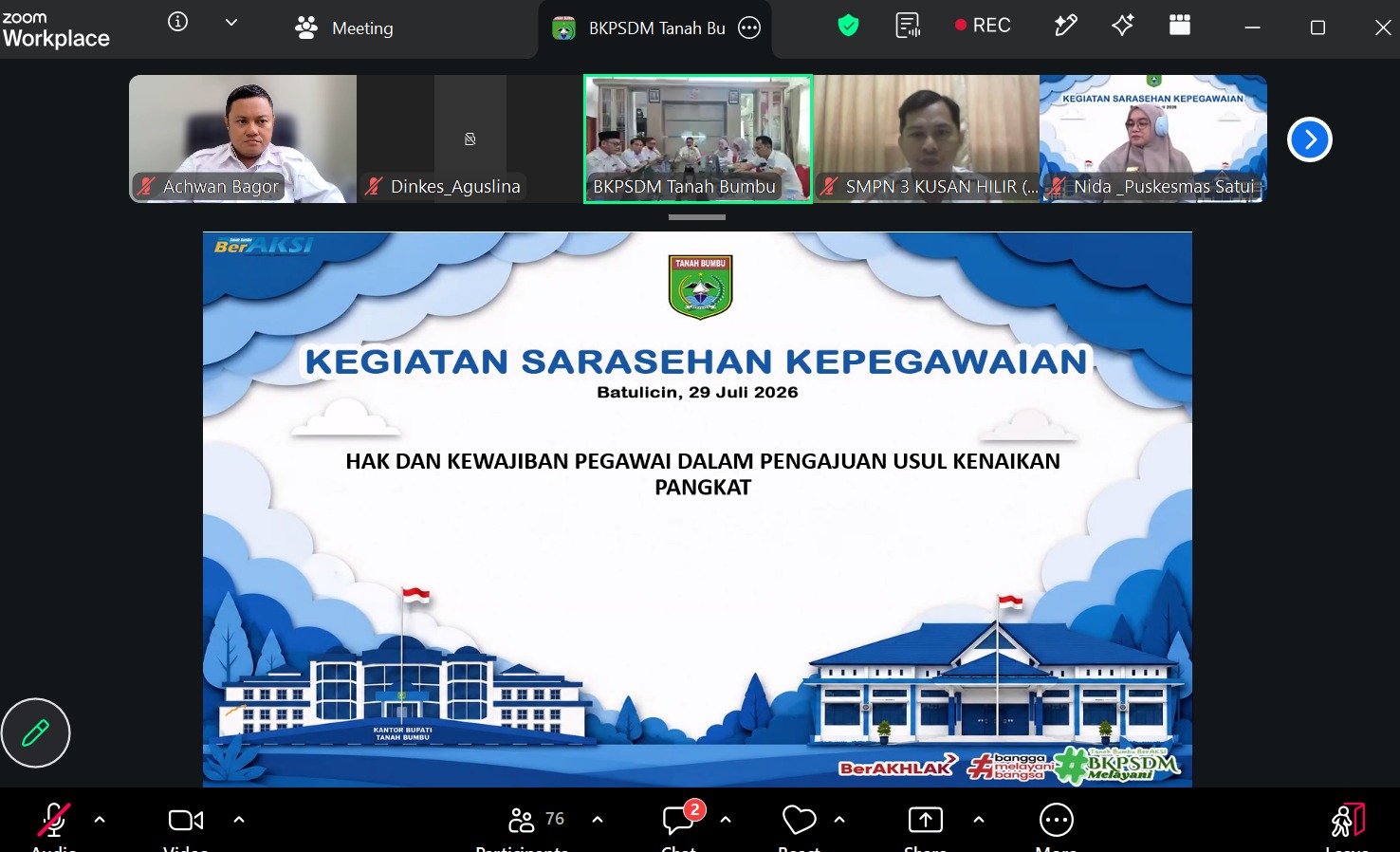Click the shared slide title KEGIATAN SARASEHAN KEPEGAWAIAN
This screenshot has height=852, width=1400.
pos(697,361)
